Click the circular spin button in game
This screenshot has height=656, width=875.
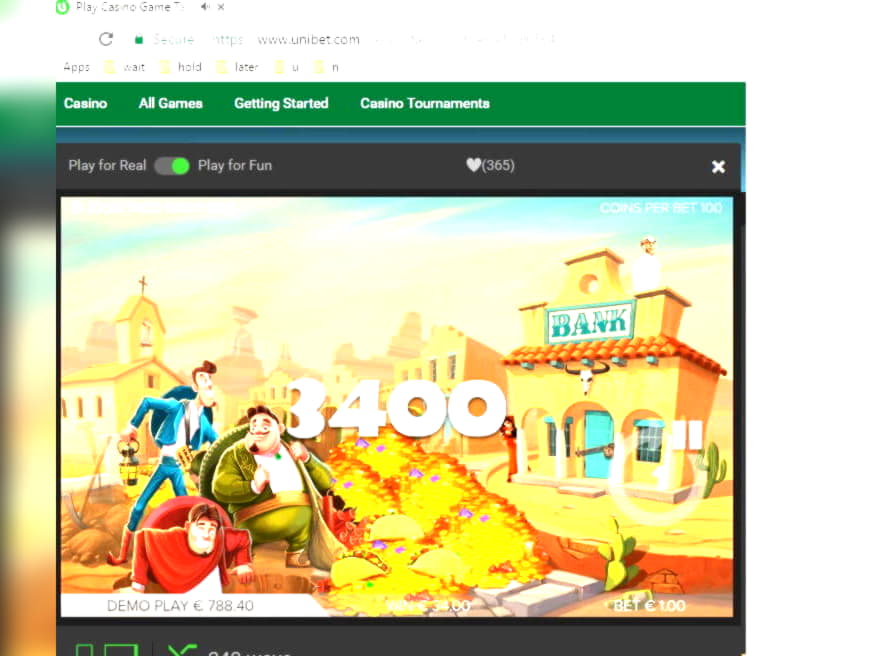pos(657,475)
